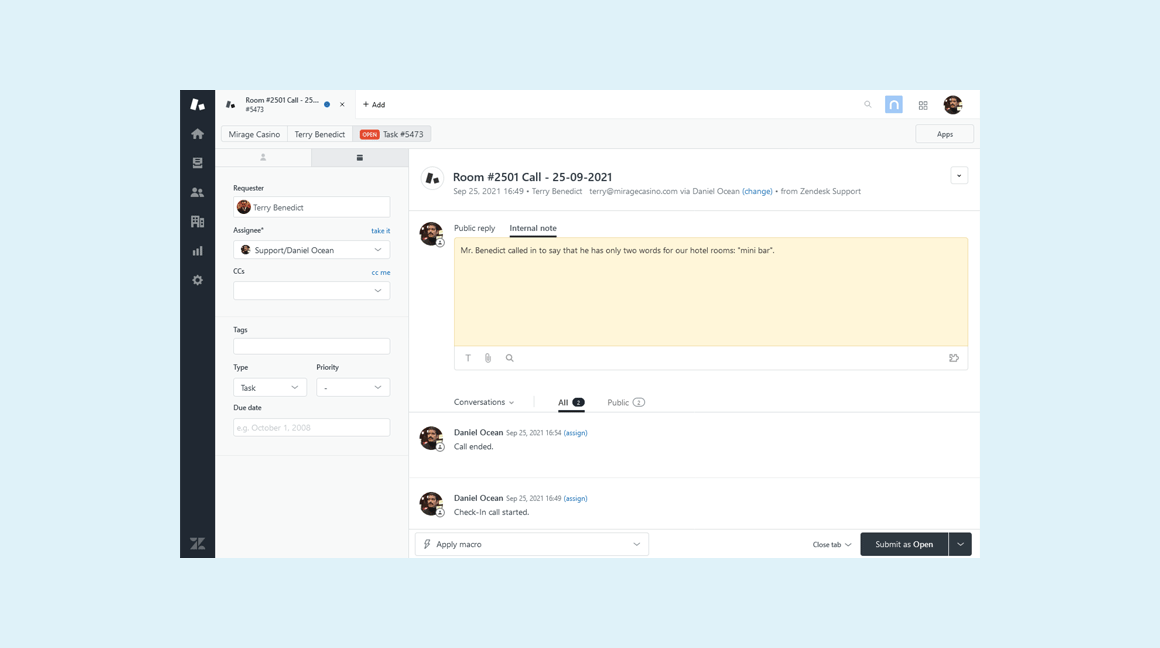Click the 'take it' assignee link
Image resolution: width=1160 pixels, height=648 pixels.
[380, 231]
